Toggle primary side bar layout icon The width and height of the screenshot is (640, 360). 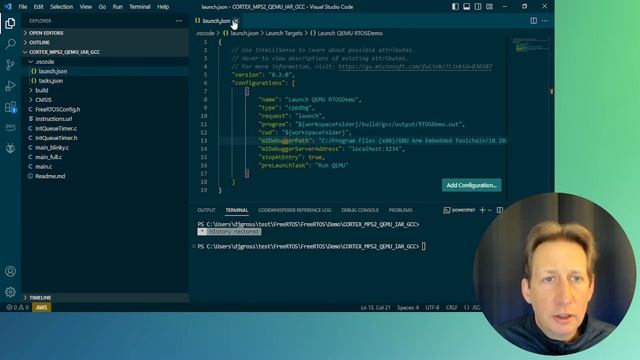pyautogui.click(x=455, y=7)
